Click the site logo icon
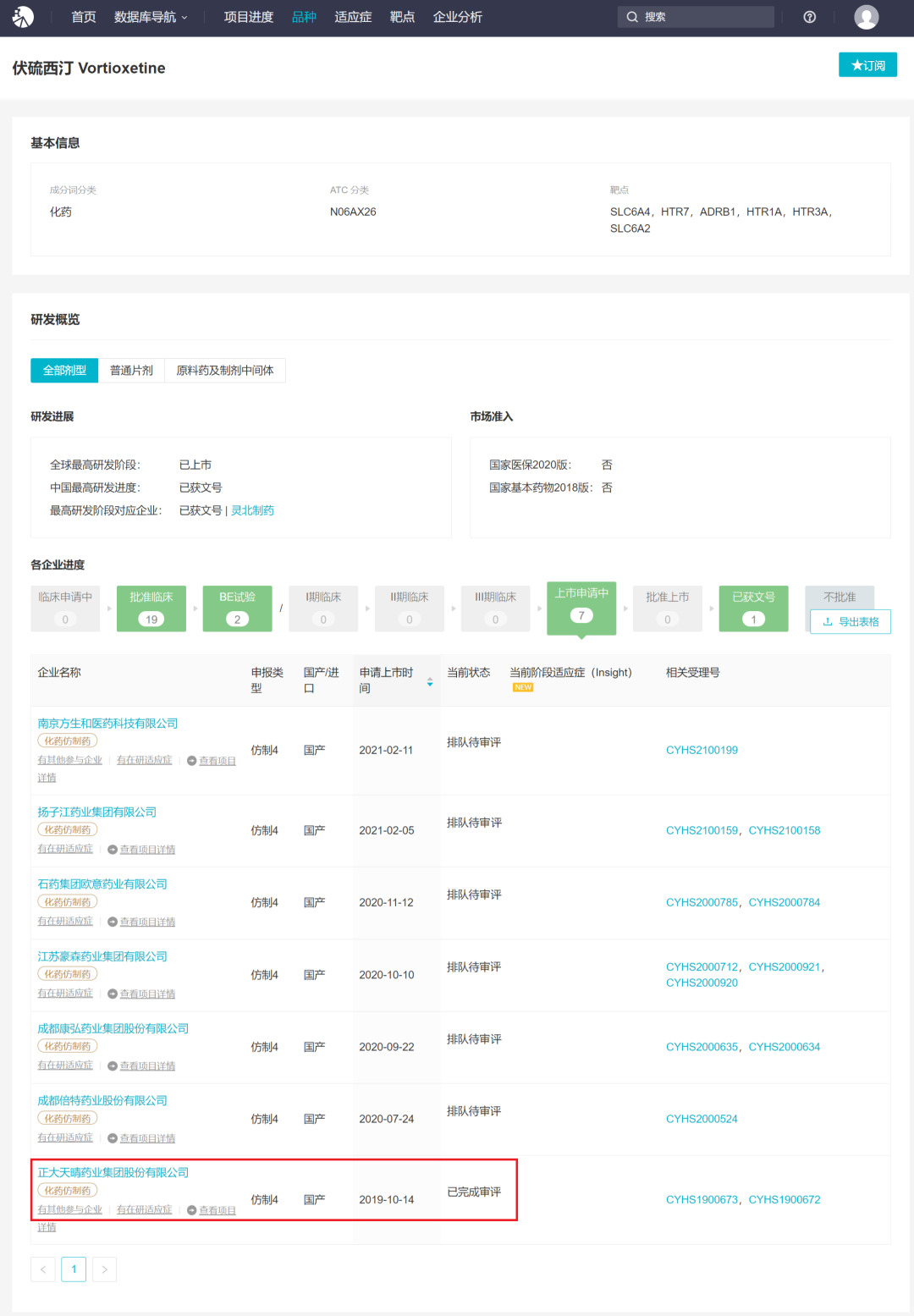This screenshot has width=914, height=1316. [x=23, y=17]
